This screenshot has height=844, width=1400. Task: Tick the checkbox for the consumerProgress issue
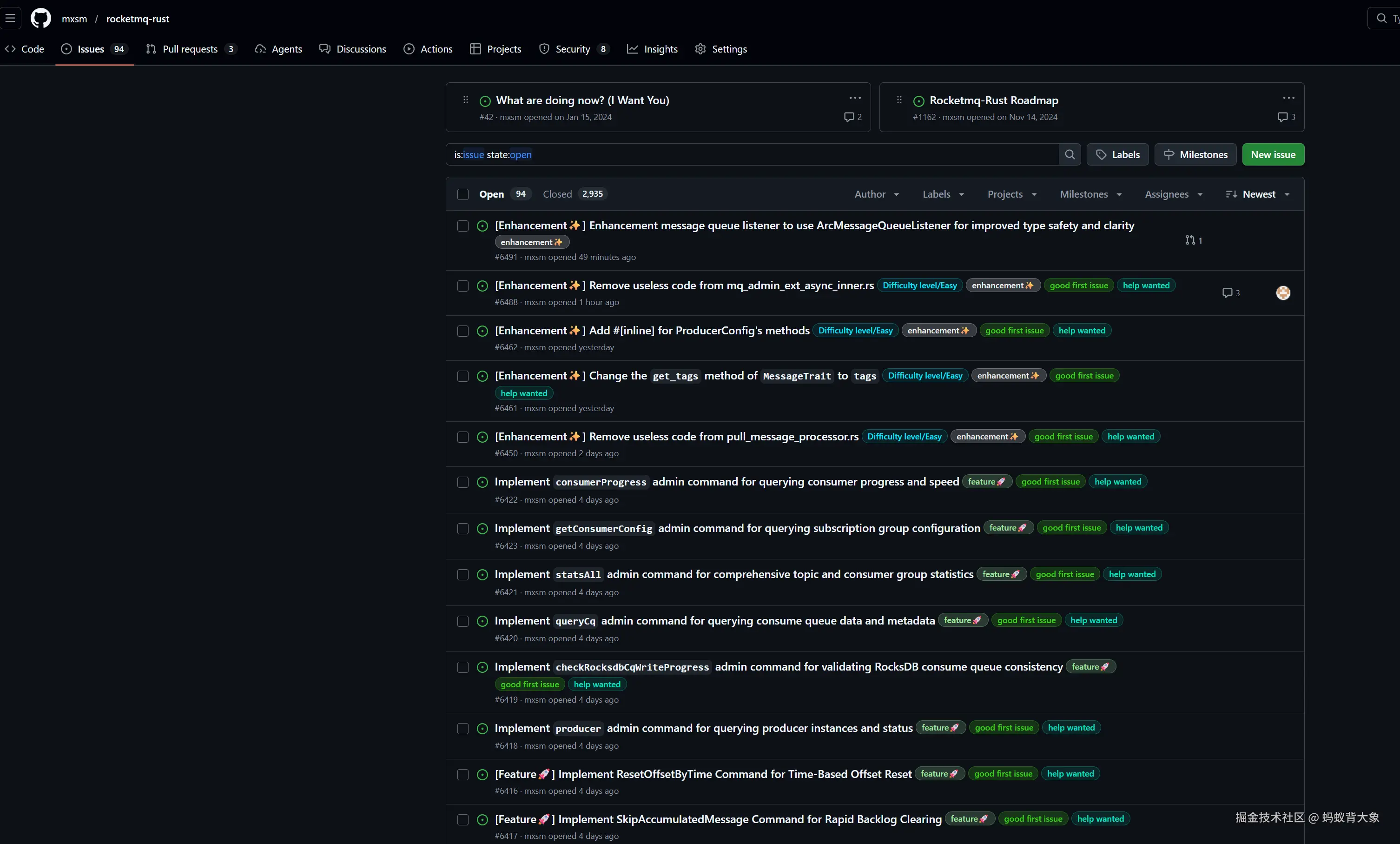click(462, 482)
